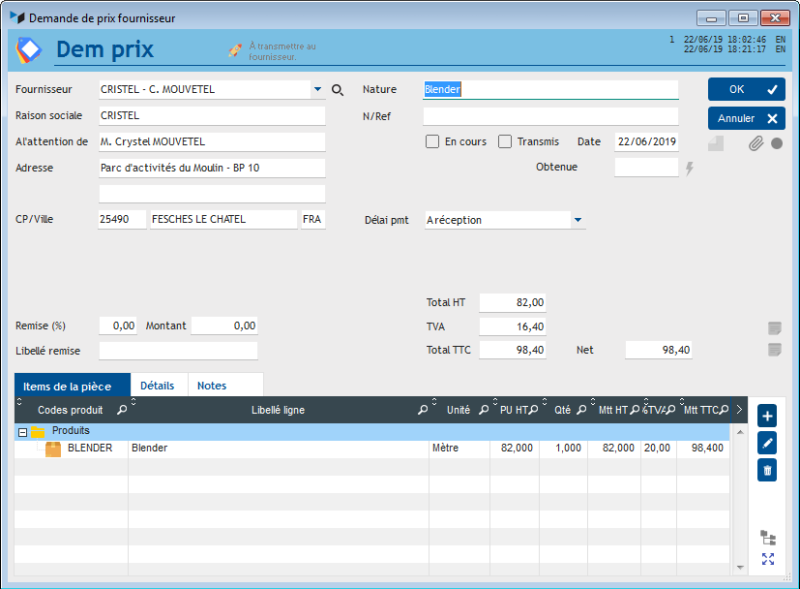Viewport: 800px width, 589px height.
Task: Click the lightning bolt beside Obtenue
Action: pyautogui.click(x=689, y=168)
